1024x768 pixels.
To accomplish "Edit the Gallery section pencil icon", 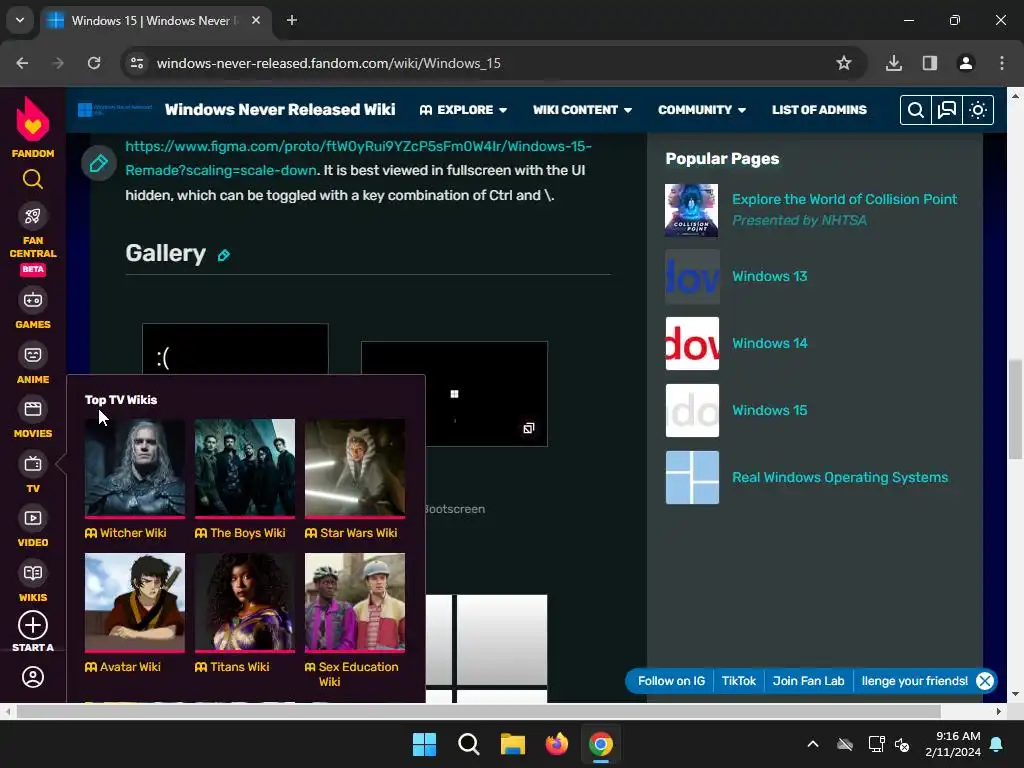I will [x=223, y=255].
